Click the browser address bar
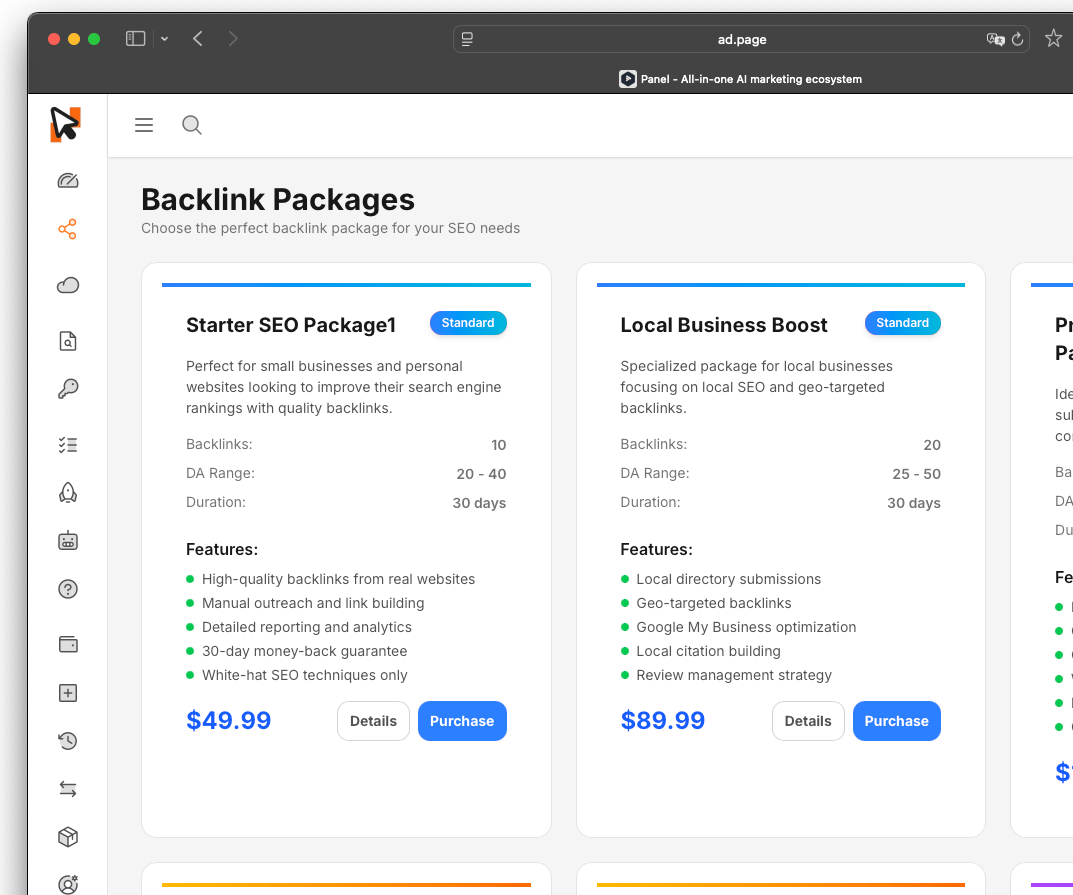1073x895 pixels. click(740, 39)
